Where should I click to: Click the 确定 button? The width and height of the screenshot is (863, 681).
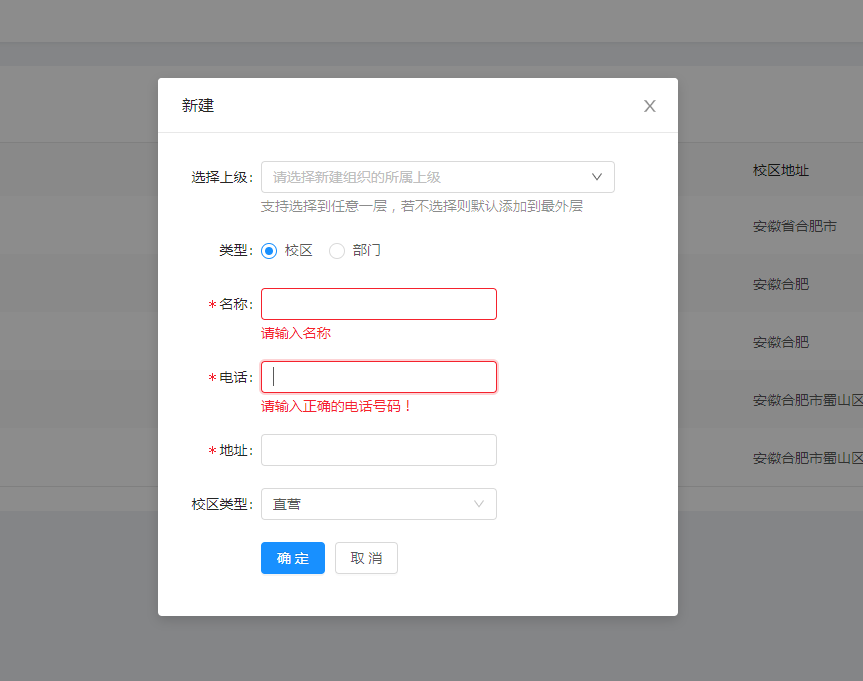click(293, 558)
